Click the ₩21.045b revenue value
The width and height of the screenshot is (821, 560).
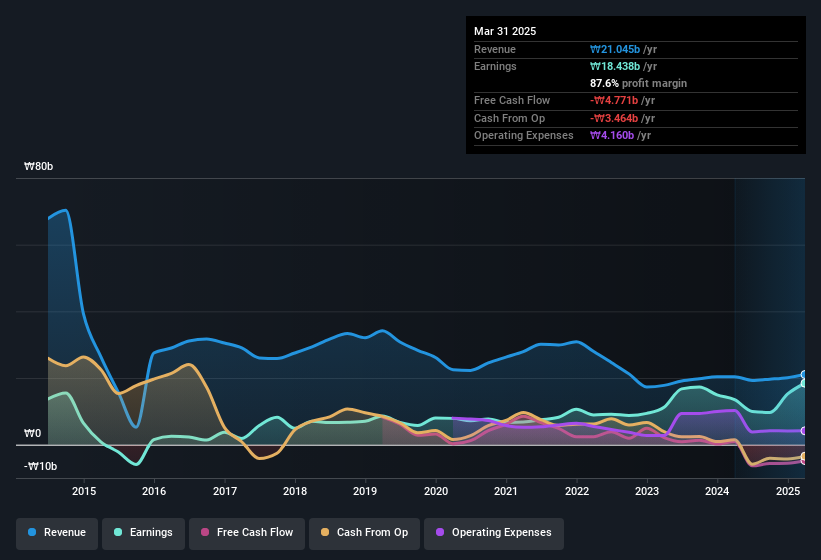[615, 49]
